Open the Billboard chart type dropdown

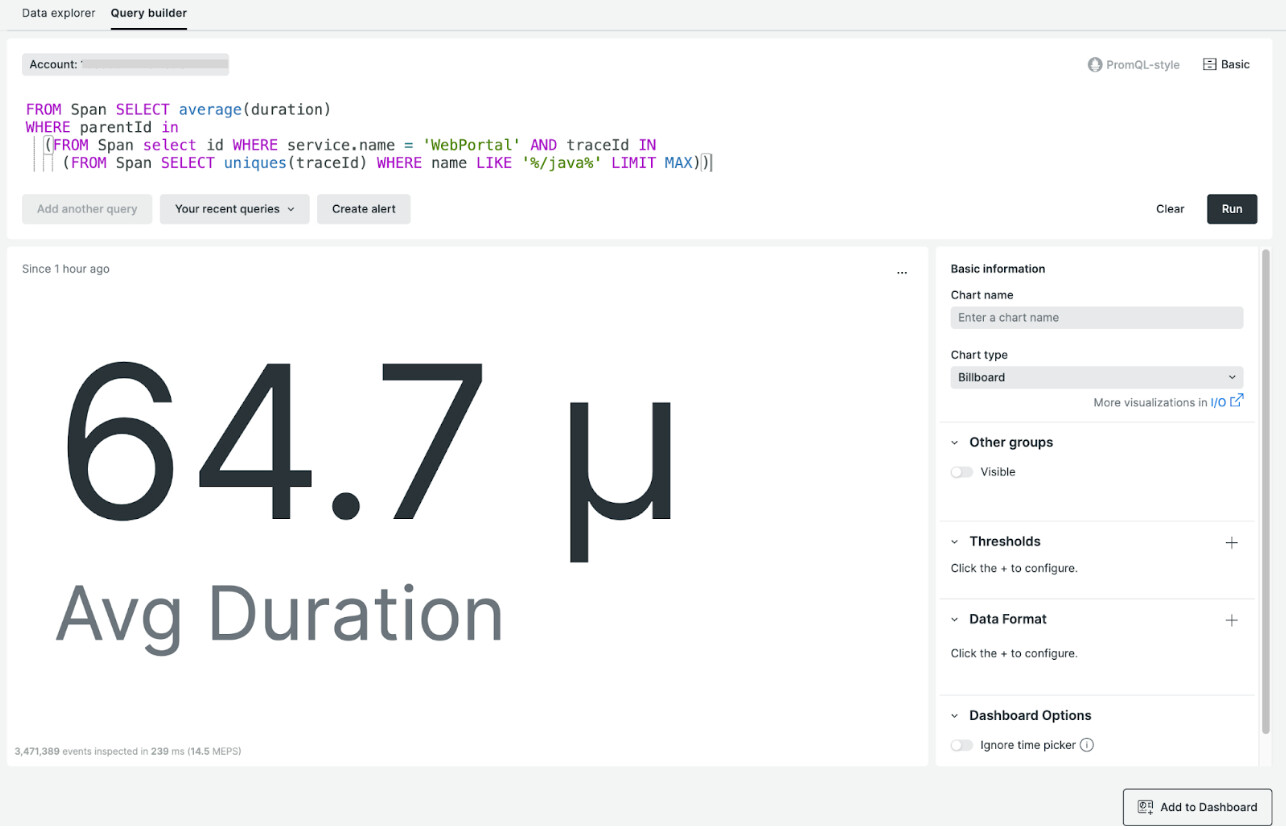point(1096,377)
